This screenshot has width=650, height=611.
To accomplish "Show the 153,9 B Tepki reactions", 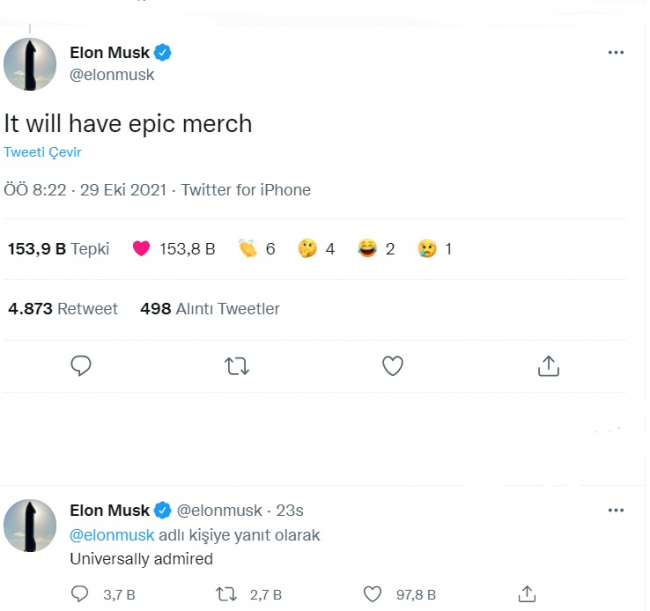I will coord(58,249).
